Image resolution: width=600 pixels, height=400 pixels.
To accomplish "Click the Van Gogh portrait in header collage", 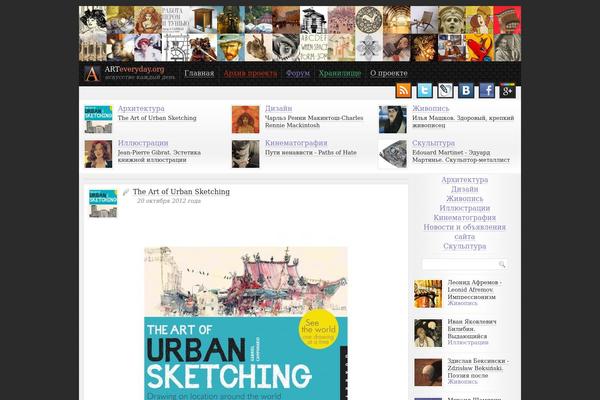I will tap(230, 47).
